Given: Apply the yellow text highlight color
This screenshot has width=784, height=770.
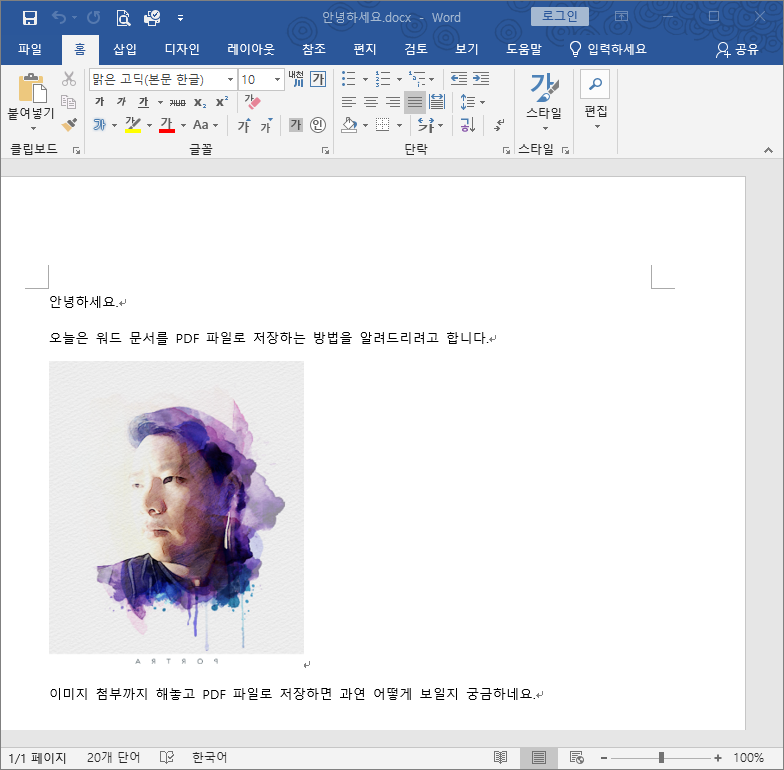Looking at the screenshot, I should click(x=133, y=124).
